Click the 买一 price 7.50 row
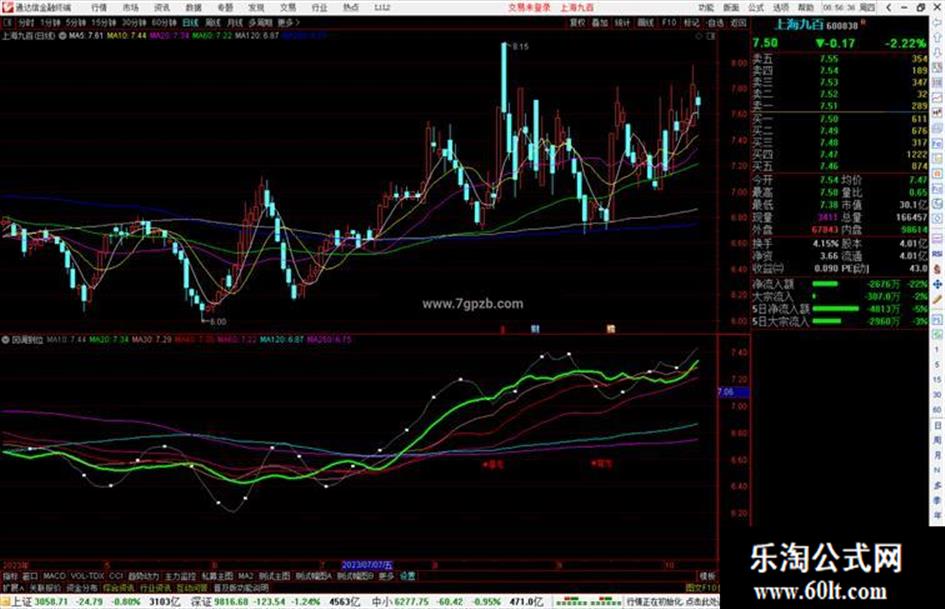Image resolution: width=945 pixels, height=609 pixels. (839, 119)
